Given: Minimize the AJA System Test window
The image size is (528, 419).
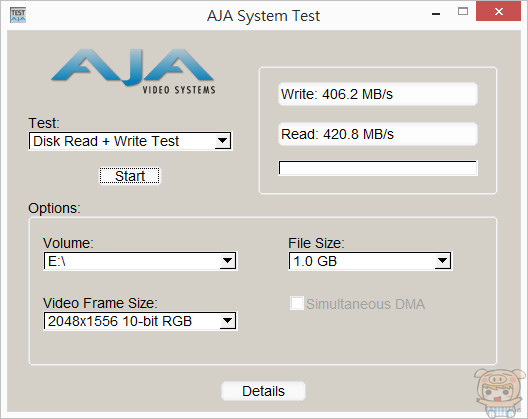Looking at the screenshot, I should point(436,13).
